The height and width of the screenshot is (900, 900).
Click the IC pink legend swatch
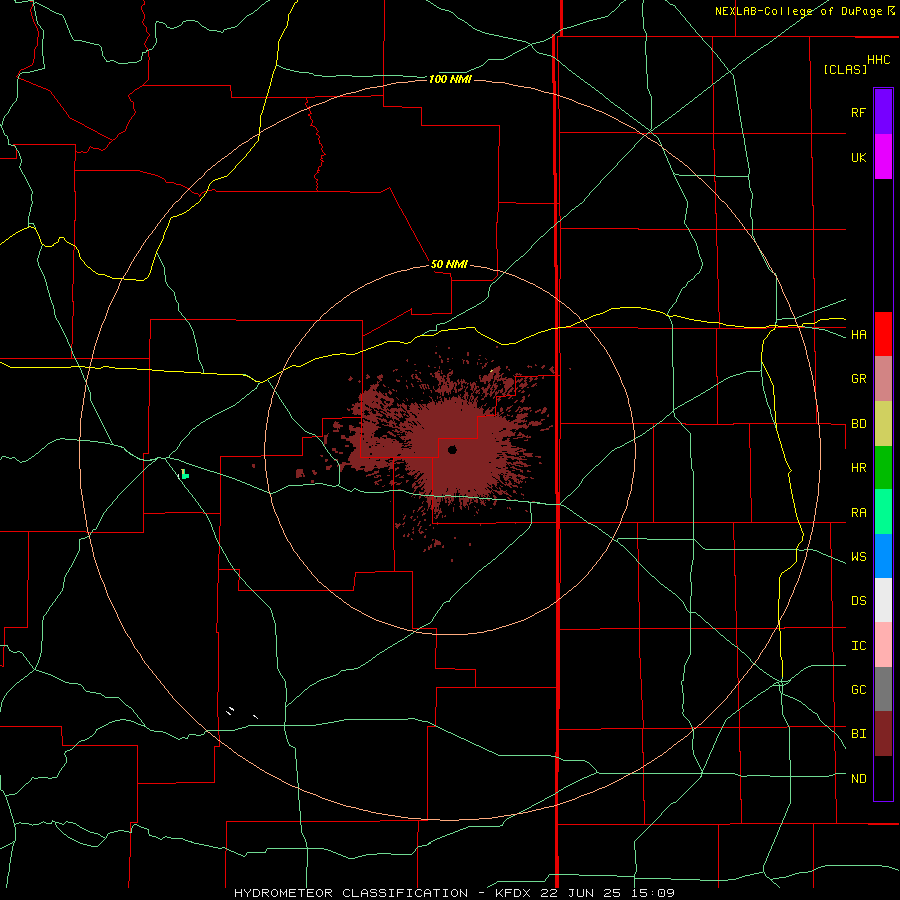pyautogui.click(x=883, y=645)
